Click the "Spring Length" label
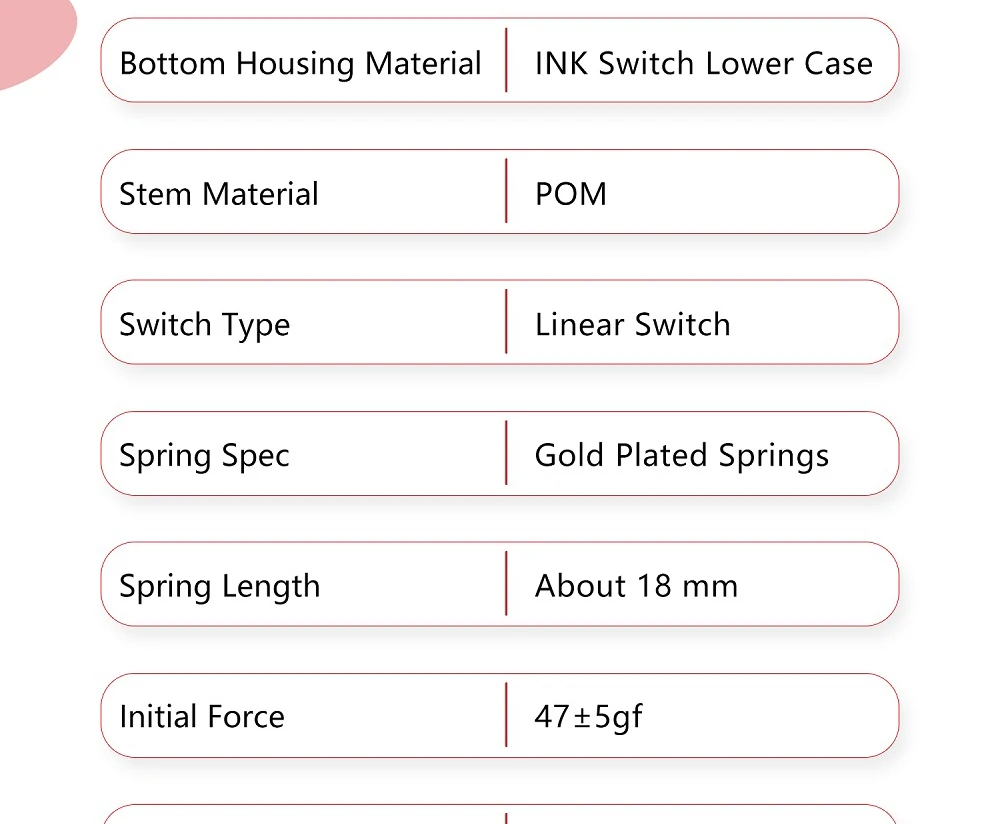This screenshot has width=1000, height=824. point(220,587)
